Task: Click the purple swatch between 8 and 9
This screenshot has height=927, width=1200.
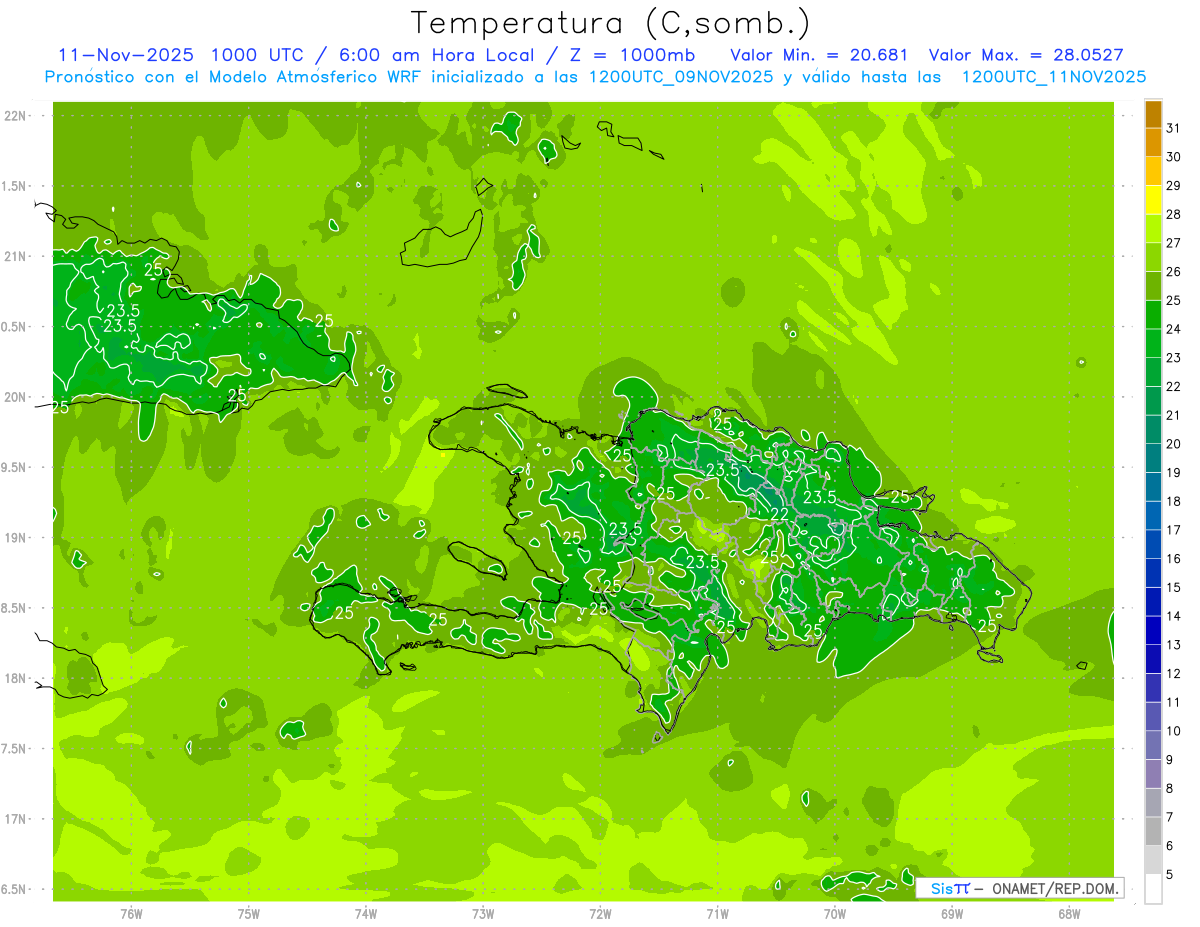Action: [x=1153, y=775]
